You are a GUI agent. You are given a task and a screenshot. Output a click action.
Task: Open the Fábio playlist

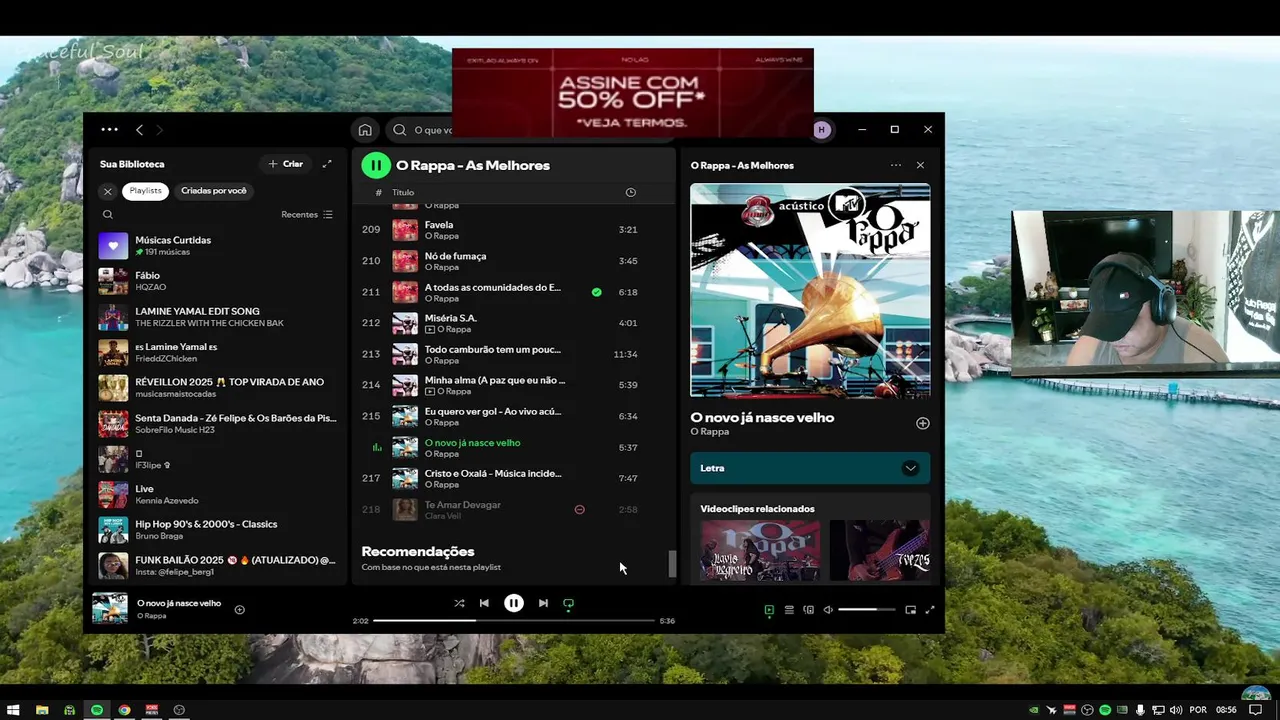click(x=218, y=281)
